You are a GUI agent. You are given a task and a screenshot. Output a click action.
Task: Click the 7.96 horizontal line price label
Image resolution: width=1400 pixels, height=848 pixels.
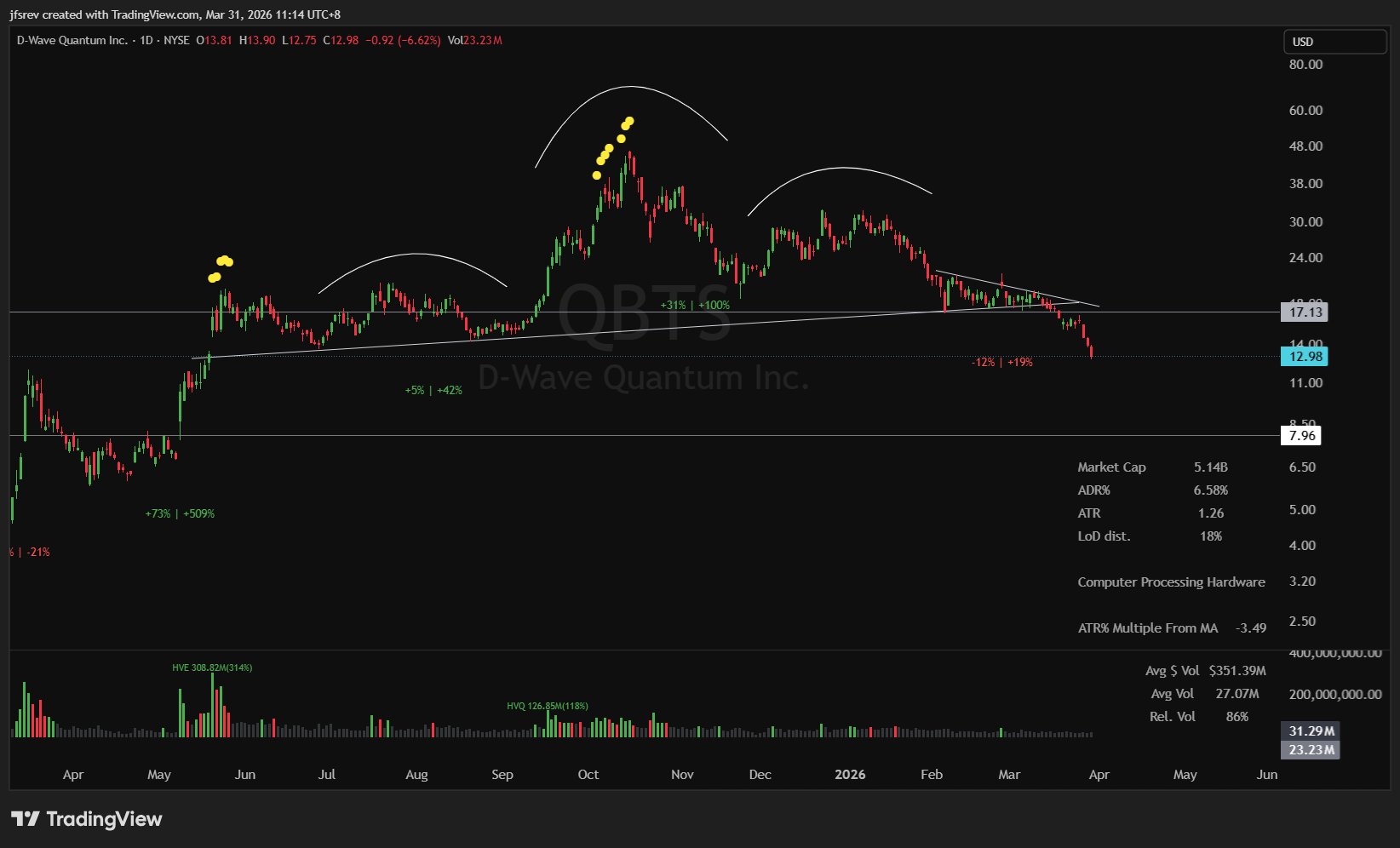pos(1301,436)
